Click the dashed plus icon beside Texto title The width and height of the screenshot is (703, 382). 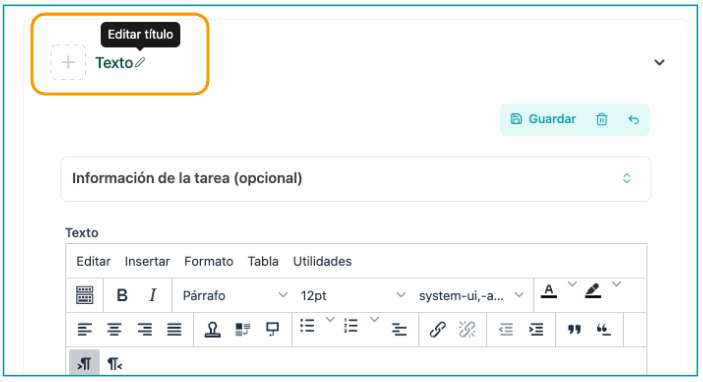point(68,62)
